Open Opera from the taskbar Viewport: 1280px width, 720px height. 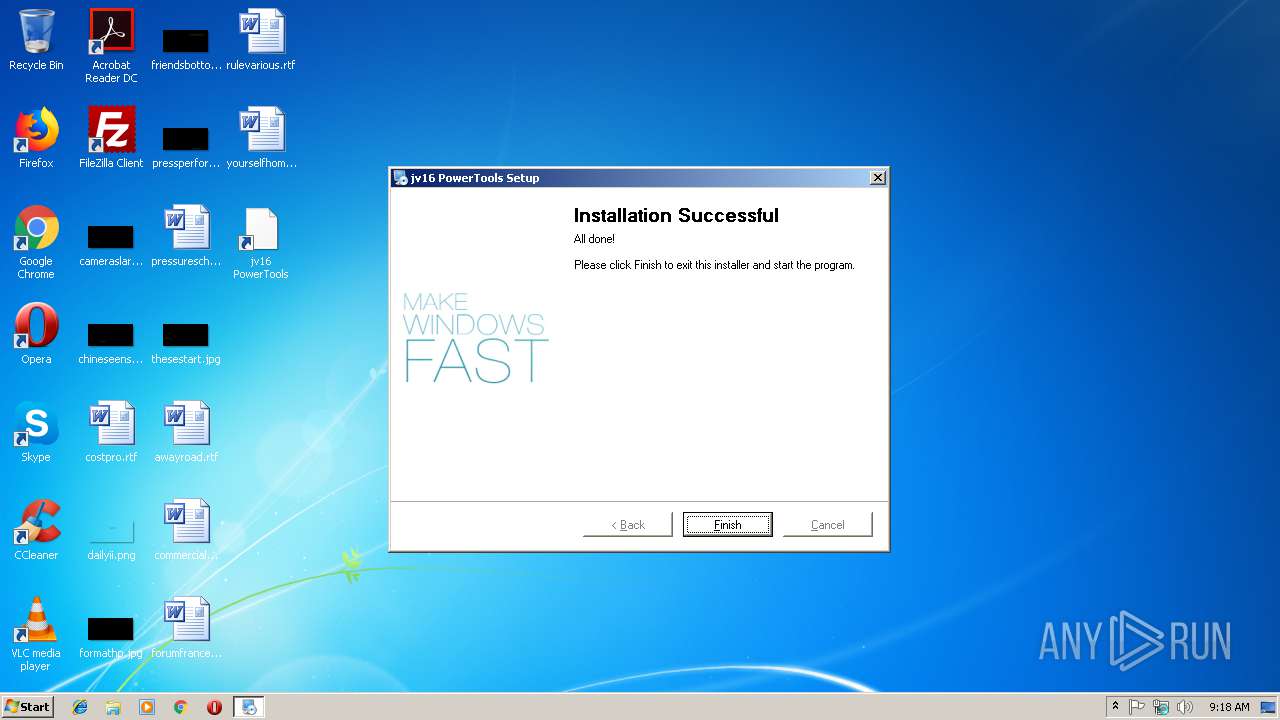[214, 707]
